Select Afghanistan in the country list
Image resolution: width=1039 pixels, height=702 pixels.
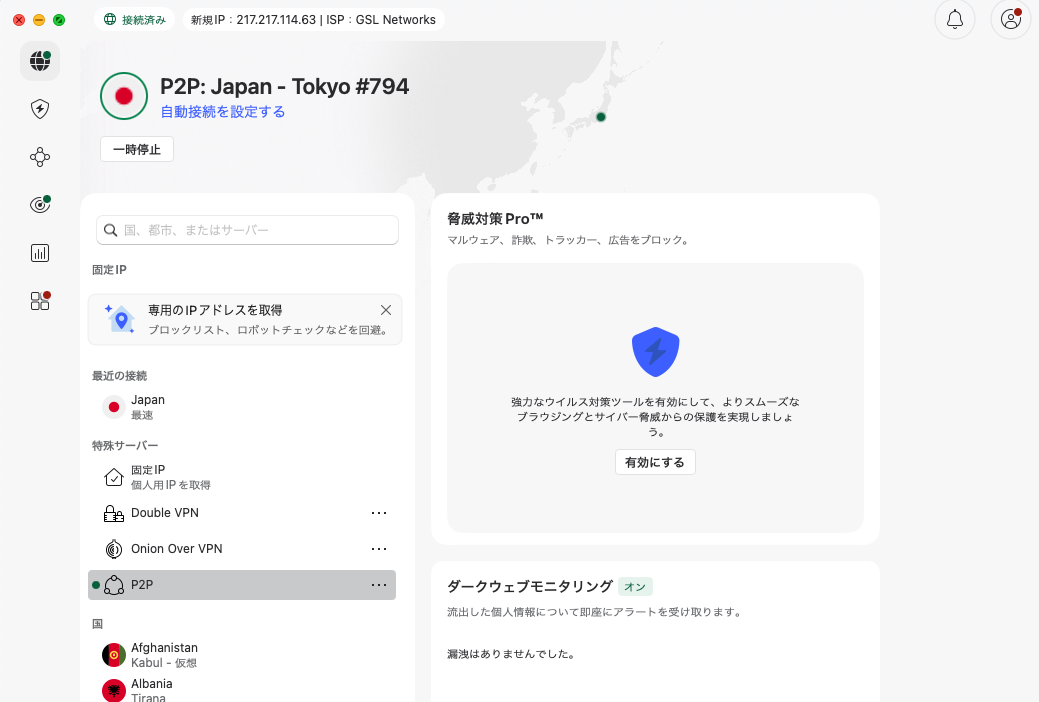(x=164, y=654)
